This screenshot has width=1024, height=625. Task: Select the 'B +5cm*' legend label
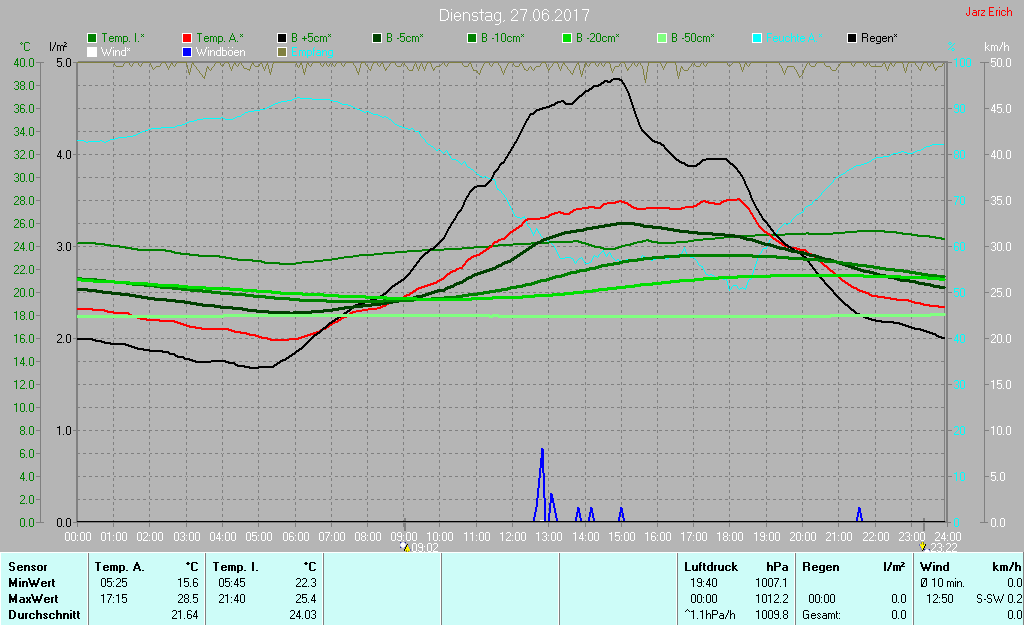312,38
